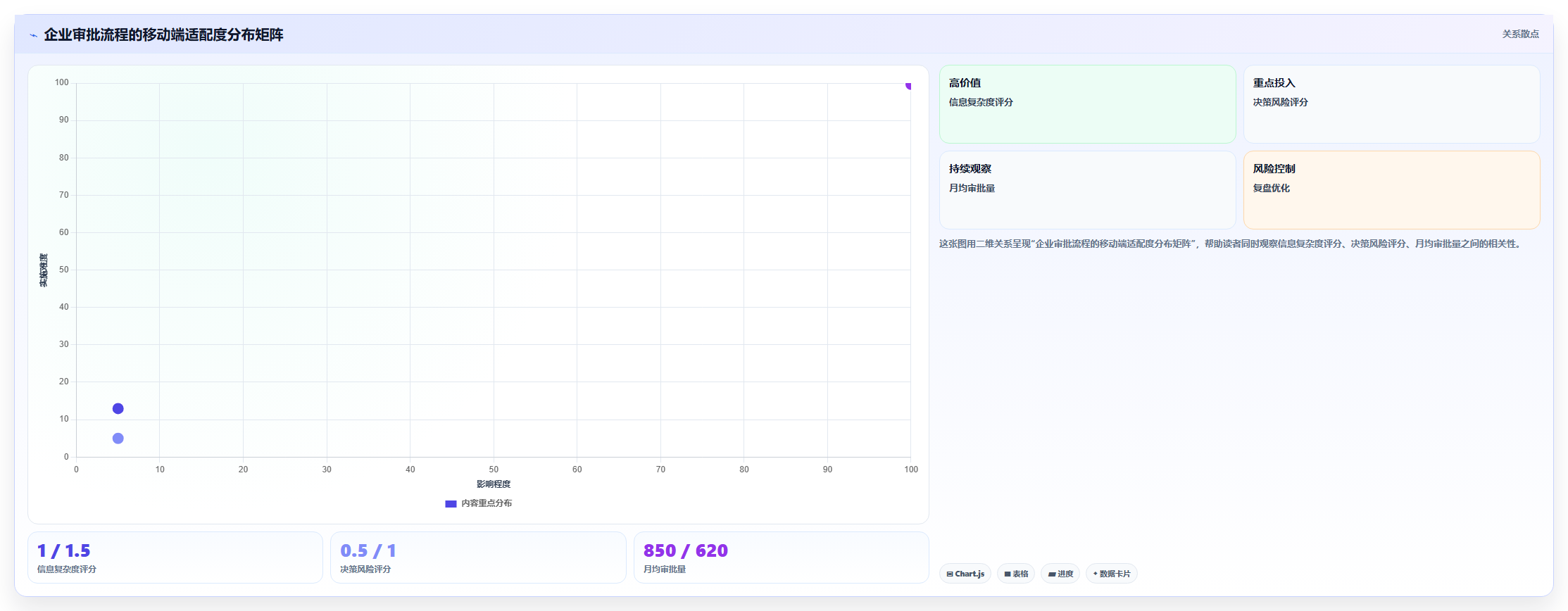The width and height of the screenshot is (1568, 611).
Task: Open the 风险控制 quadrant card
Action: tap(1391, 190)
